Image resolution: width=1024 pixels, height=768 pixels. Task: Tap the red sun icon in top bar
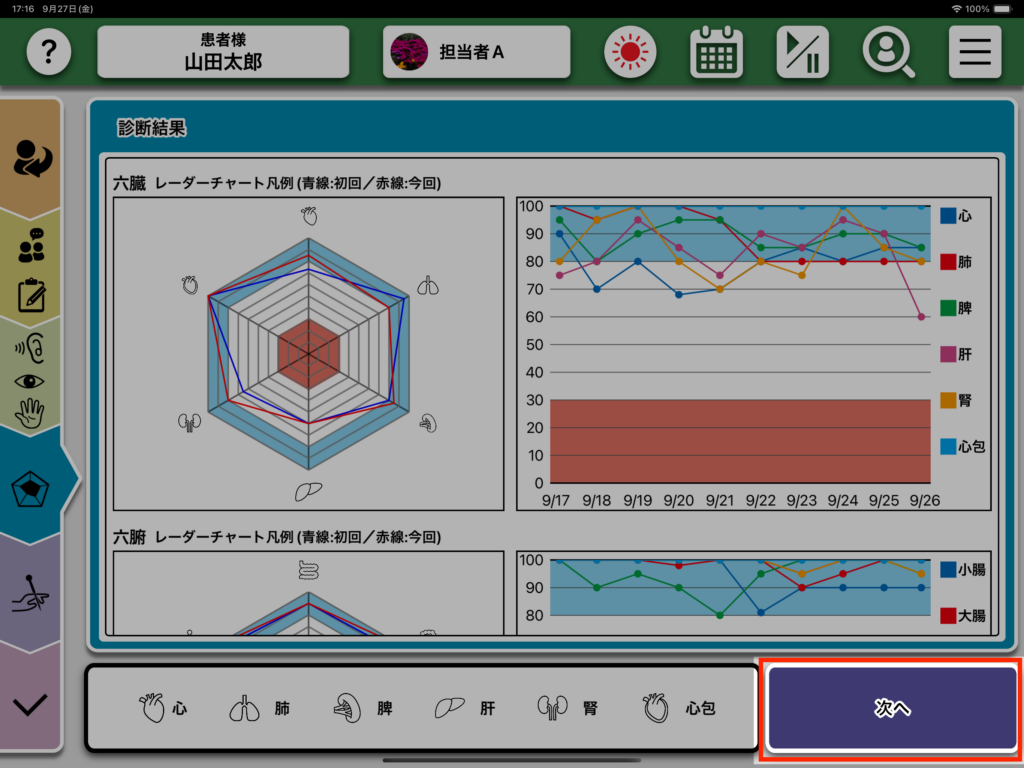(x=629, y=52)
